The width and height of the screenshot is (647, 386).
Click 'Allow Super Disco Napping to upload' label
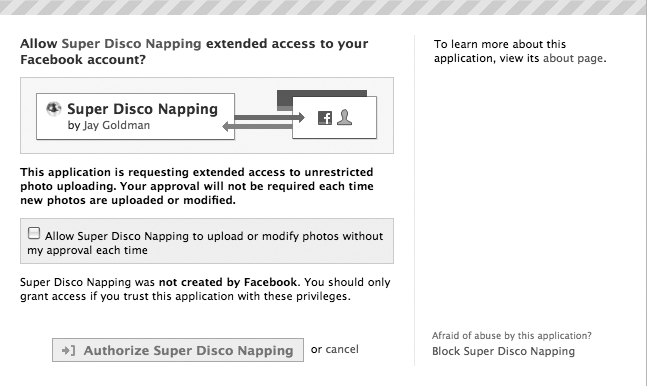(205, 243)
